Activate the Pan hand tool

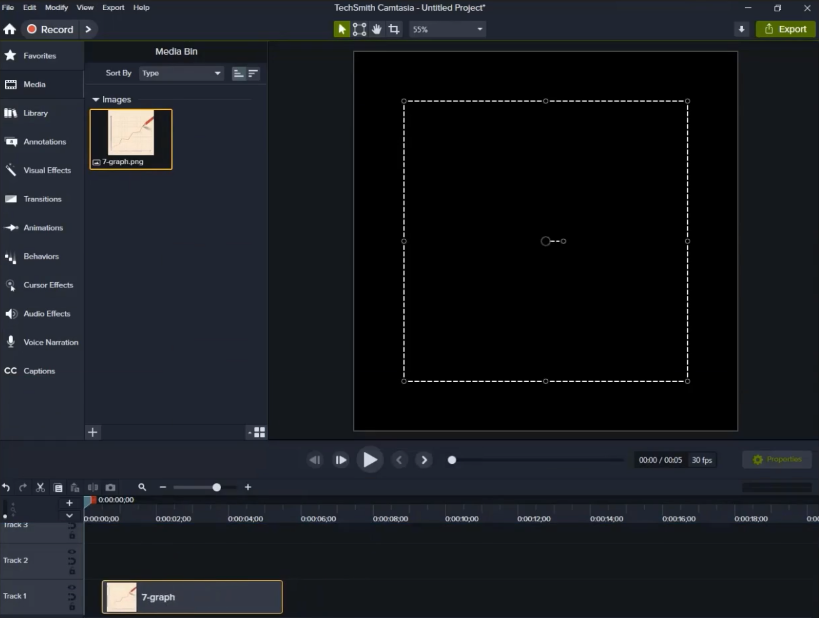coord(377,29)
